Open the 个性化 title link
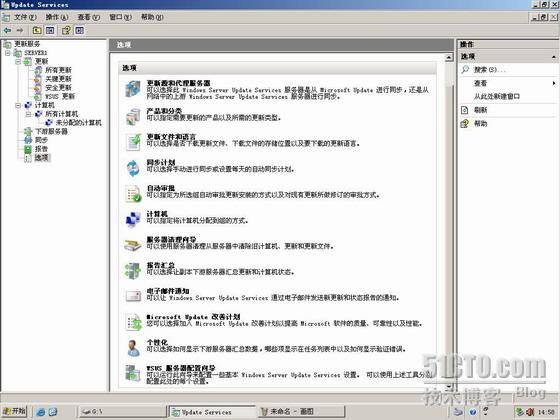Viewport: 560px width, 420px height. point(157,342)
